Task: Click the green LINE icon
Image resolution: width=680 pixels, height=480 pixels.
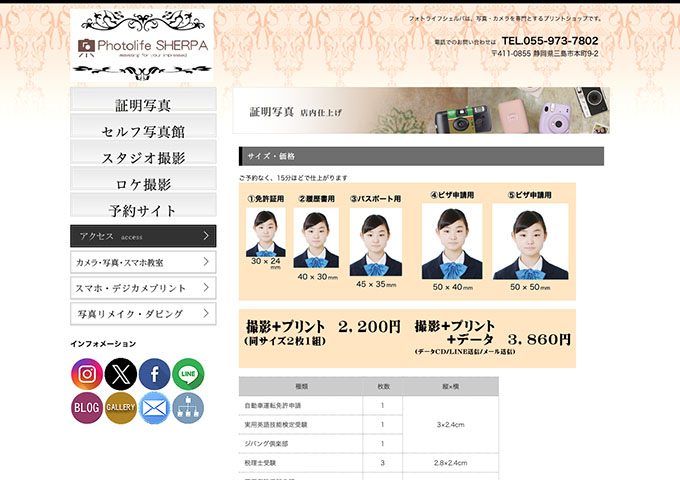Action: tap(188, 374)
